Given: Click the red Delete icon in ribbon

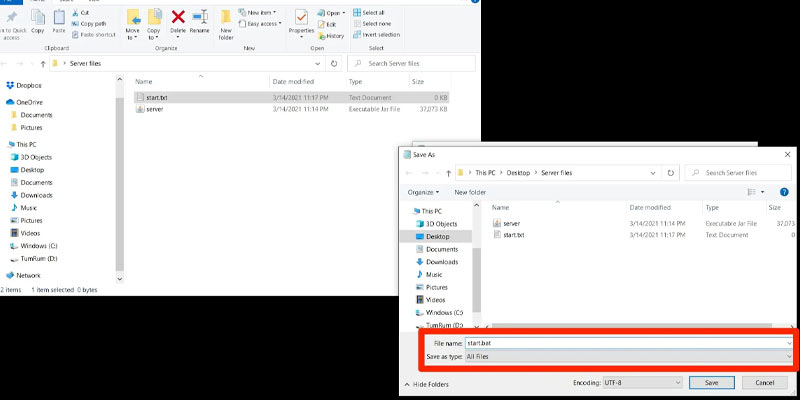Looking at the screenshot, I should coord(178,17).
